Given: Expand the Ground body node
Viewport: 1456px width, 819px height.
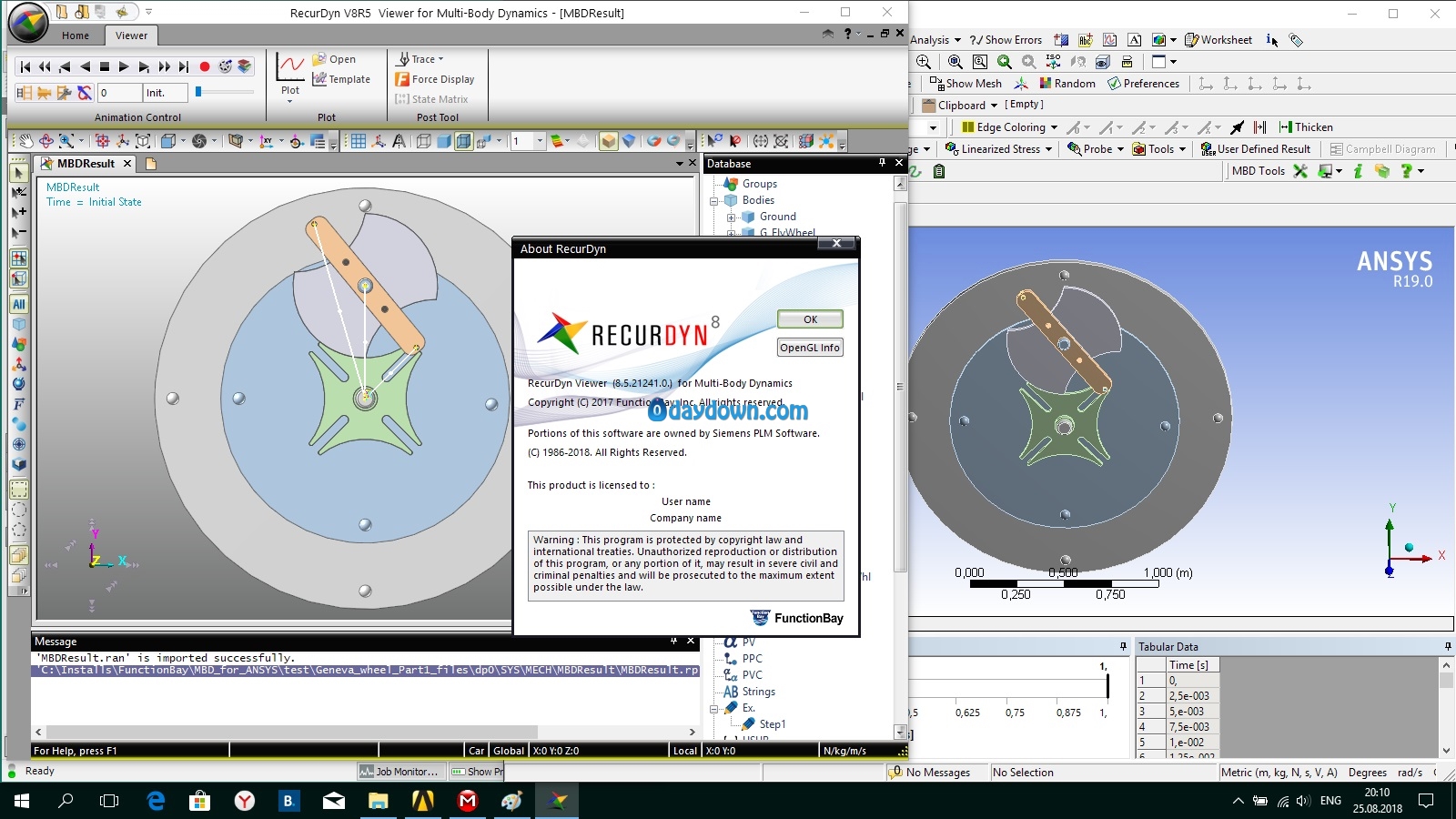Looking at the screenshot, I should (x=731, y=217).
